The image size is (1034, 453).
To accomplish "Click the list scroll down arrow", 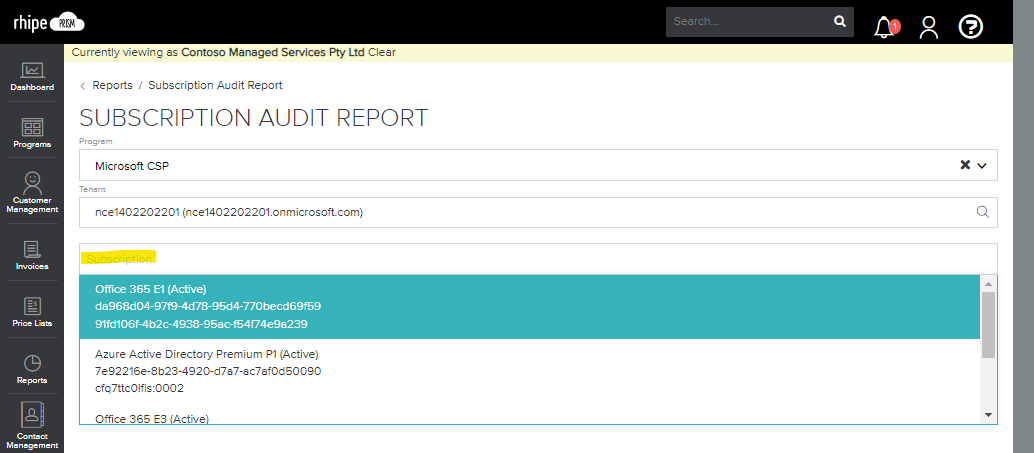I will click(988, 415).
